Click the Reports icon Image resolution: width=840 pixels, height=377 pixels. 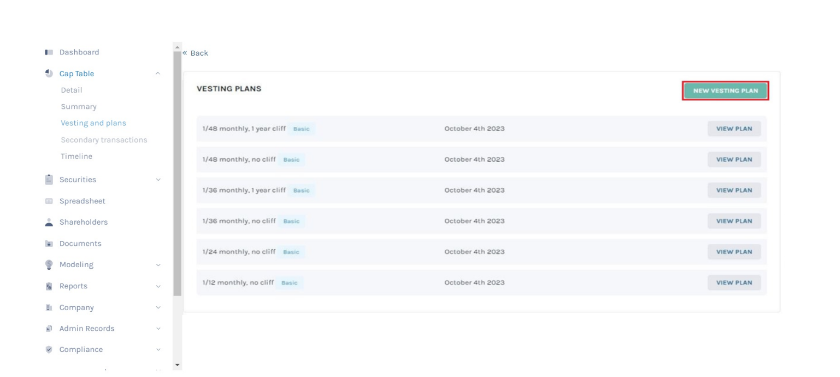(x=49, y=286)
